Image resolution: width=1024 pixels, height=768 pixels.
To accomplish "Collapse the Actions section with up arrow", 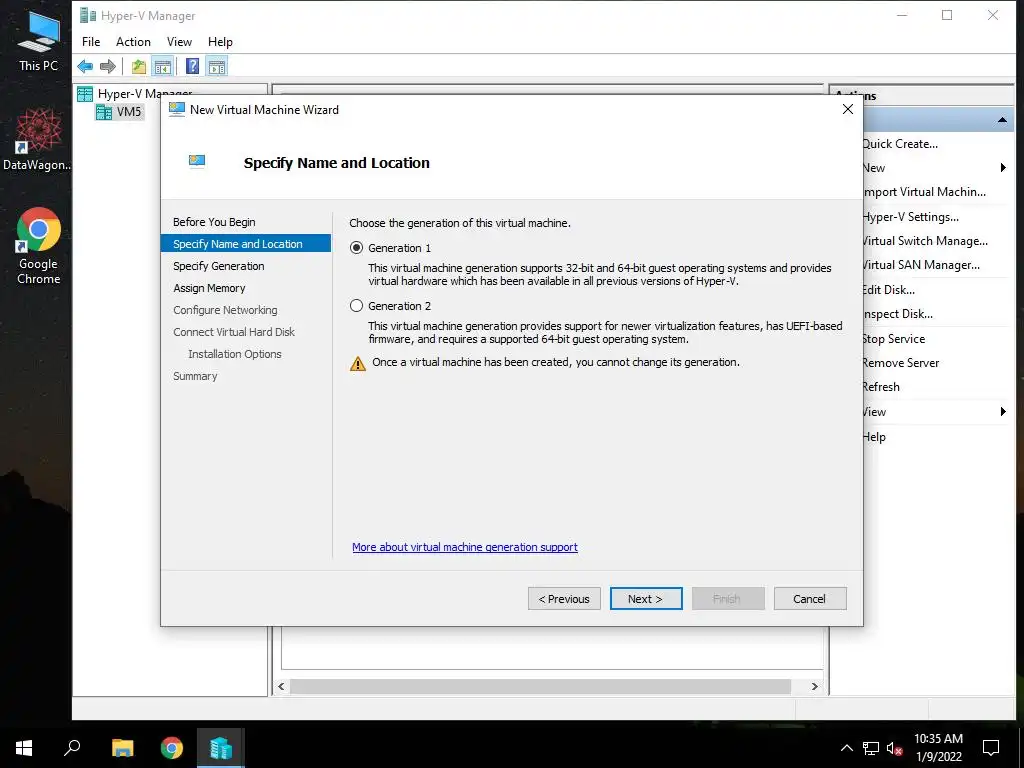I will (x=1002, y=120).
